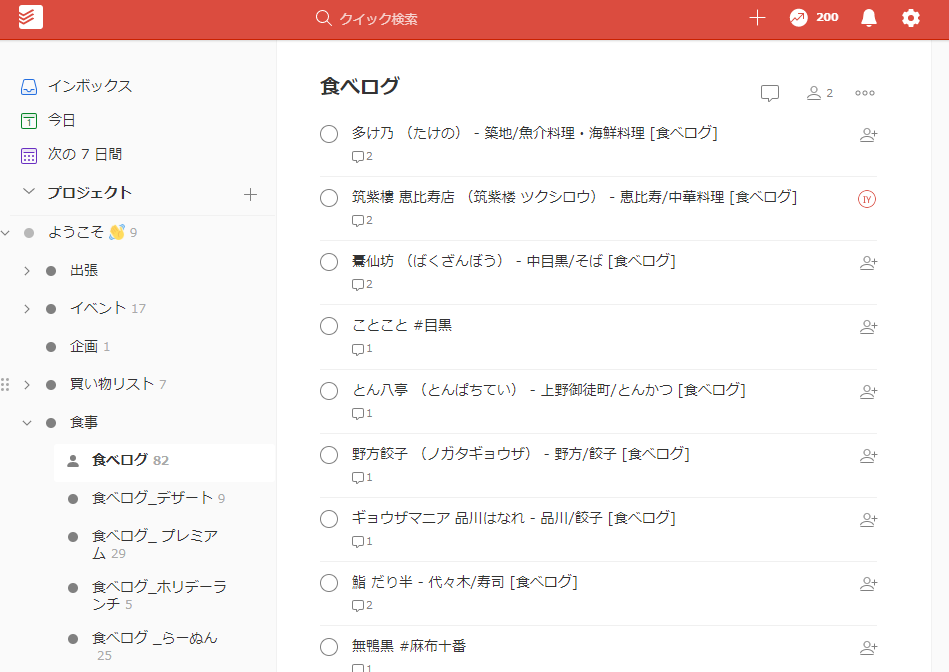Open the settings gear icon
Screen dimensions: 949x672
pyautogui.click(x=910, y=18)
